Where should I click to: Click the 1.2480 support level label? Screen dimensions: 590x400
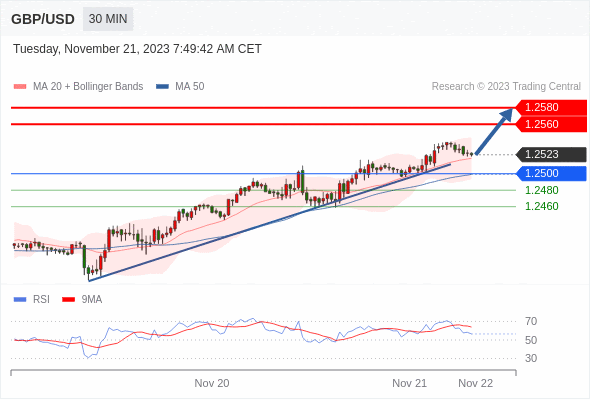pos(541,190)
